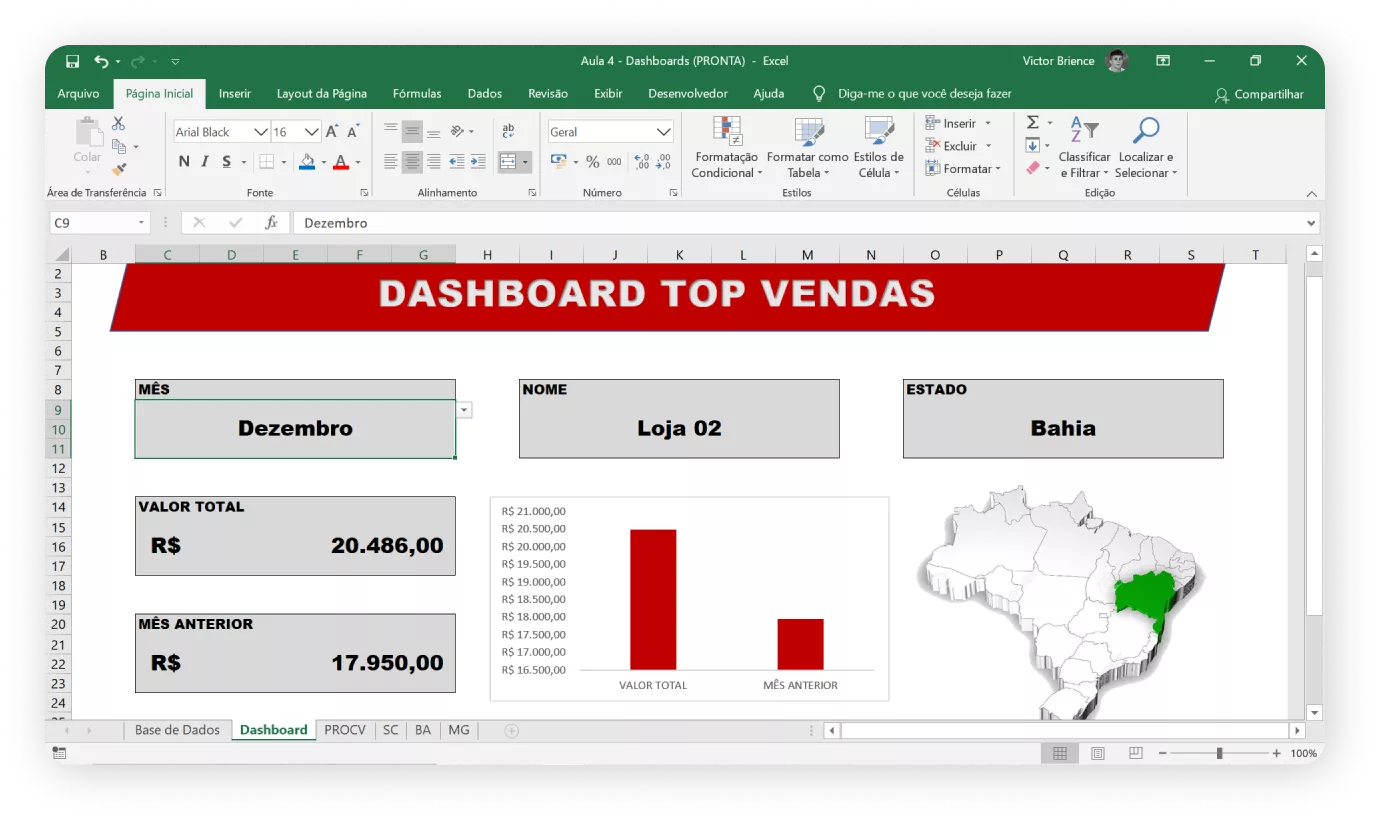
Task: Click the Clear eraser icon
Action: [1033, 168]
